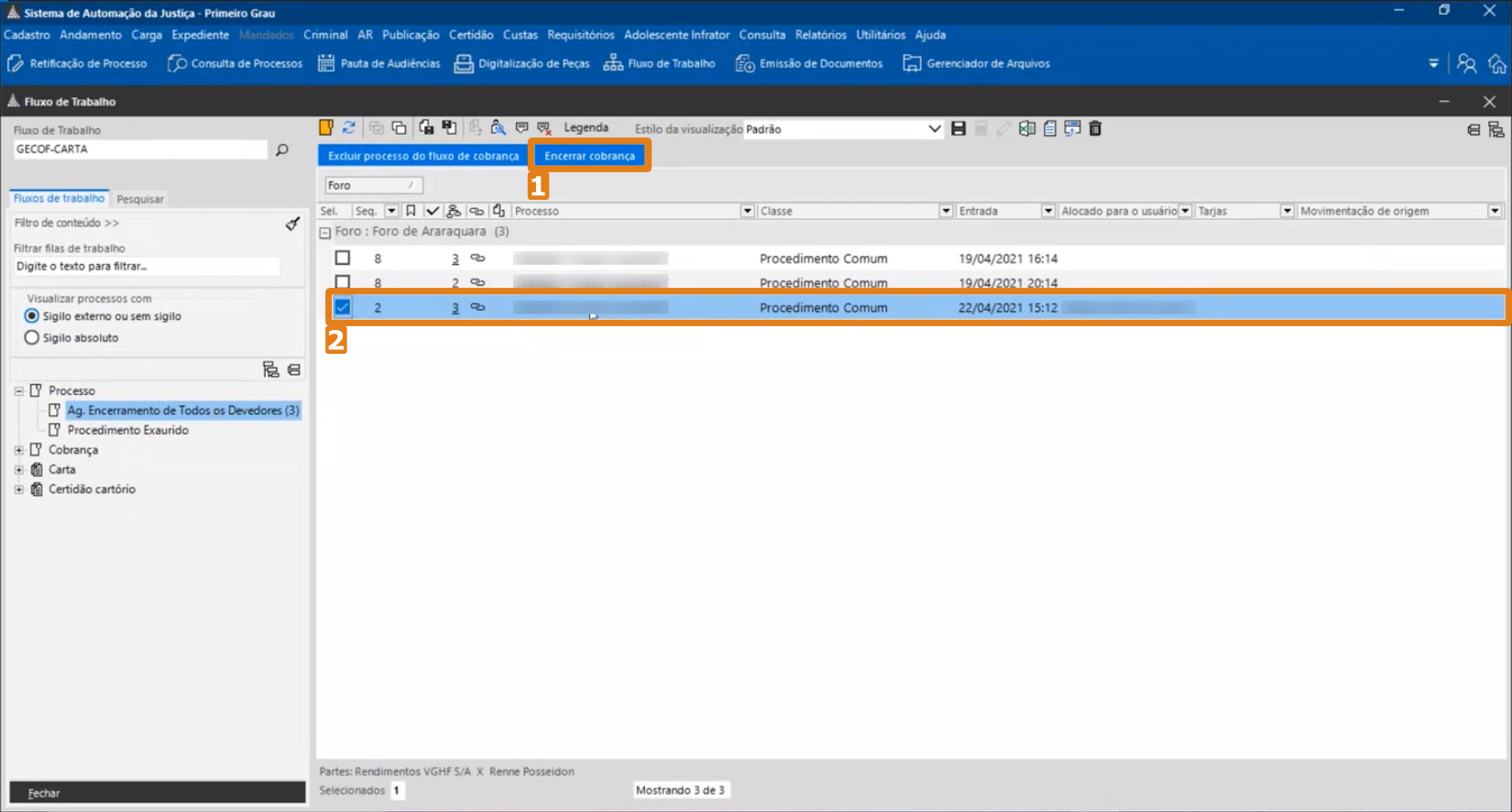
Task: Click the report document toolbar icon
Action: coord(1050,128)
